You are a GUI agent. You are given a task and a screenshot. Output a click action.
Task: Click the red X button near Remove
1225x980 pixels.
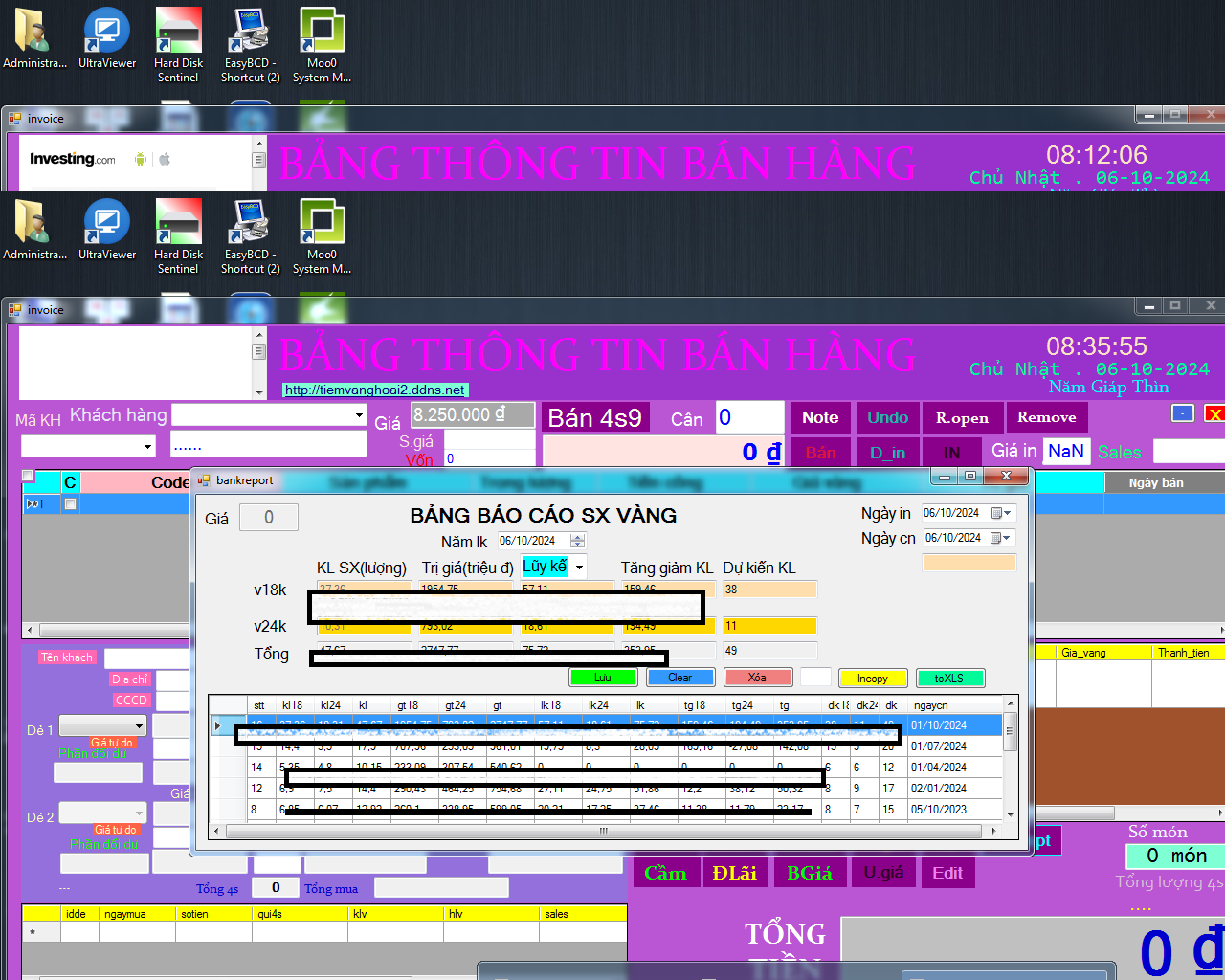point(1214,413)
